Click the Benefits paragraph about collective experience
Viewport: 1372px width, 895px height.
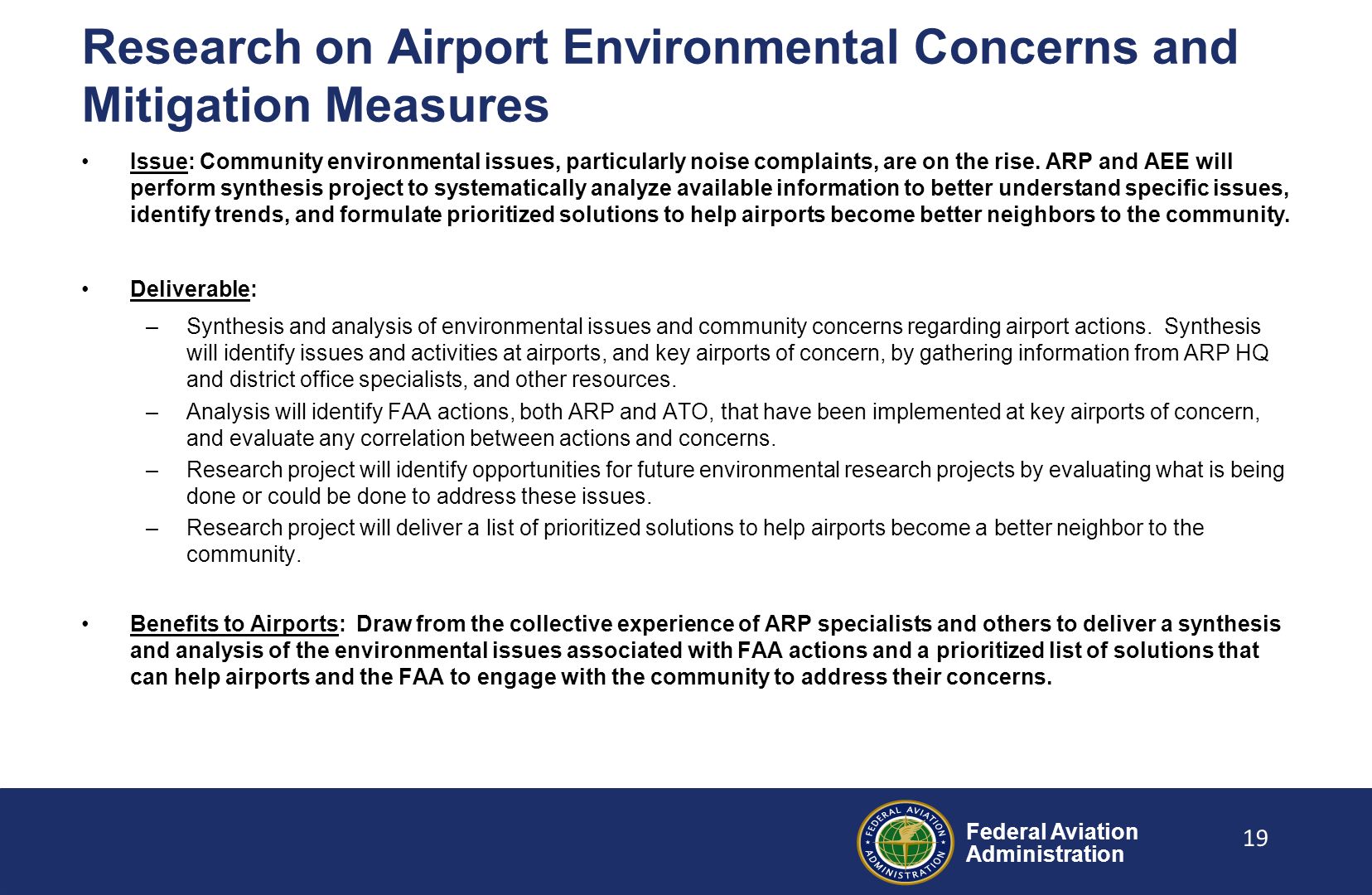pyautogui.click(x=705, y=651)
